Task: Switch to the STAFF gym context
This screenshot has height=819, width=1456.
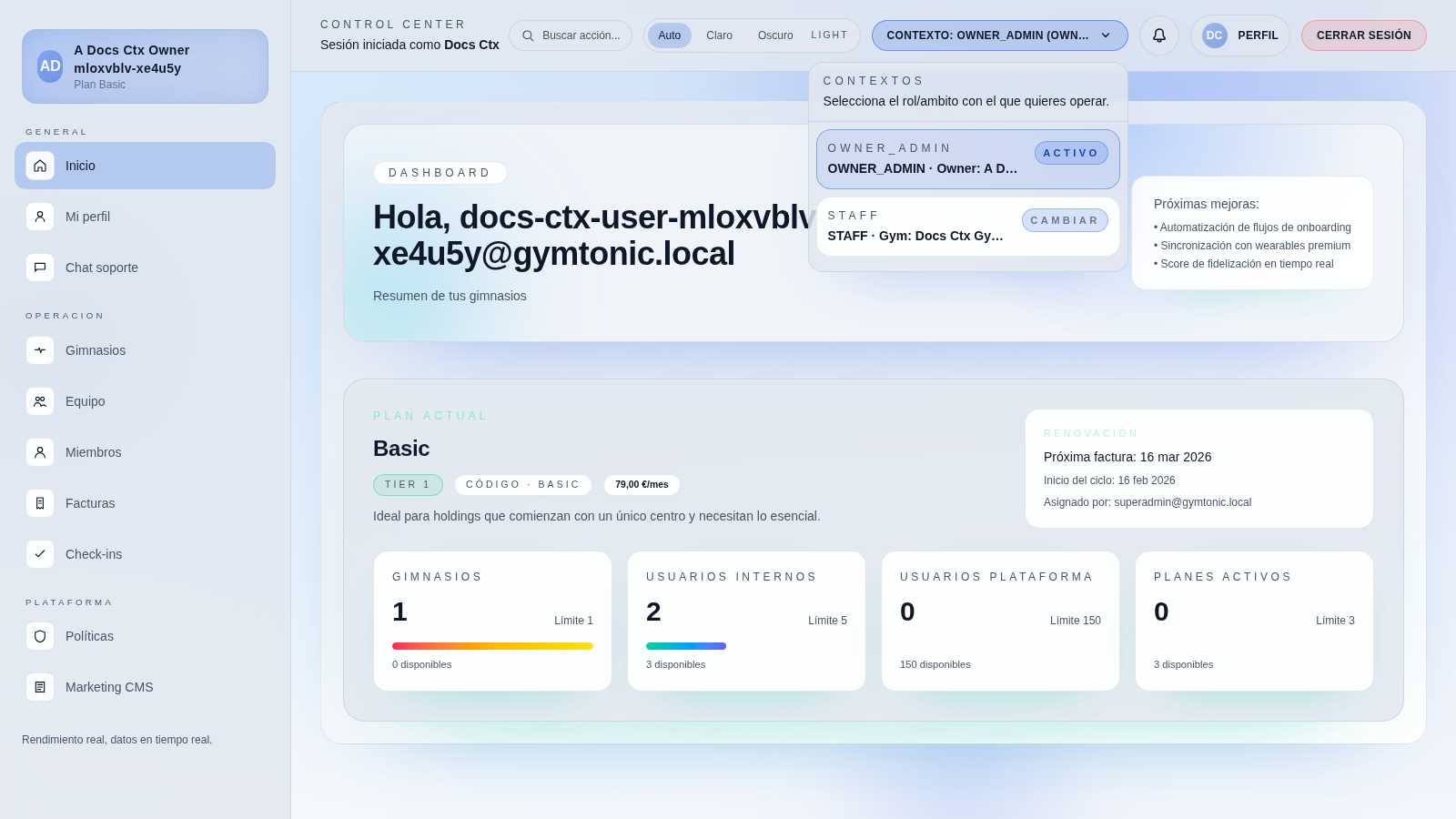Action: point(967,227)
